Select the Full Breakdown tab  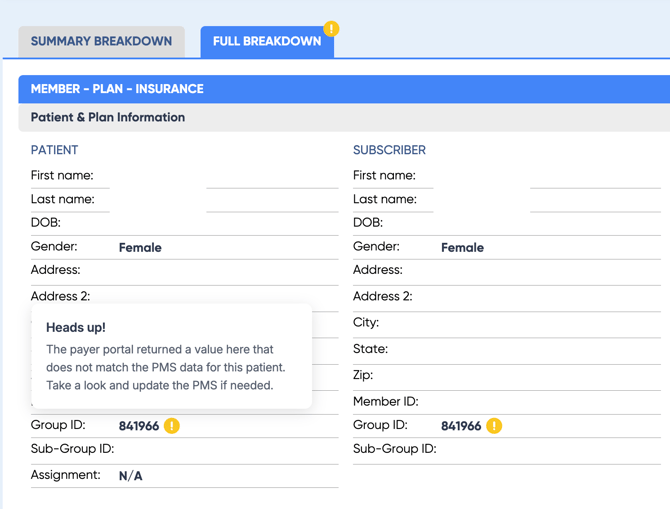(x=266, y=41)
